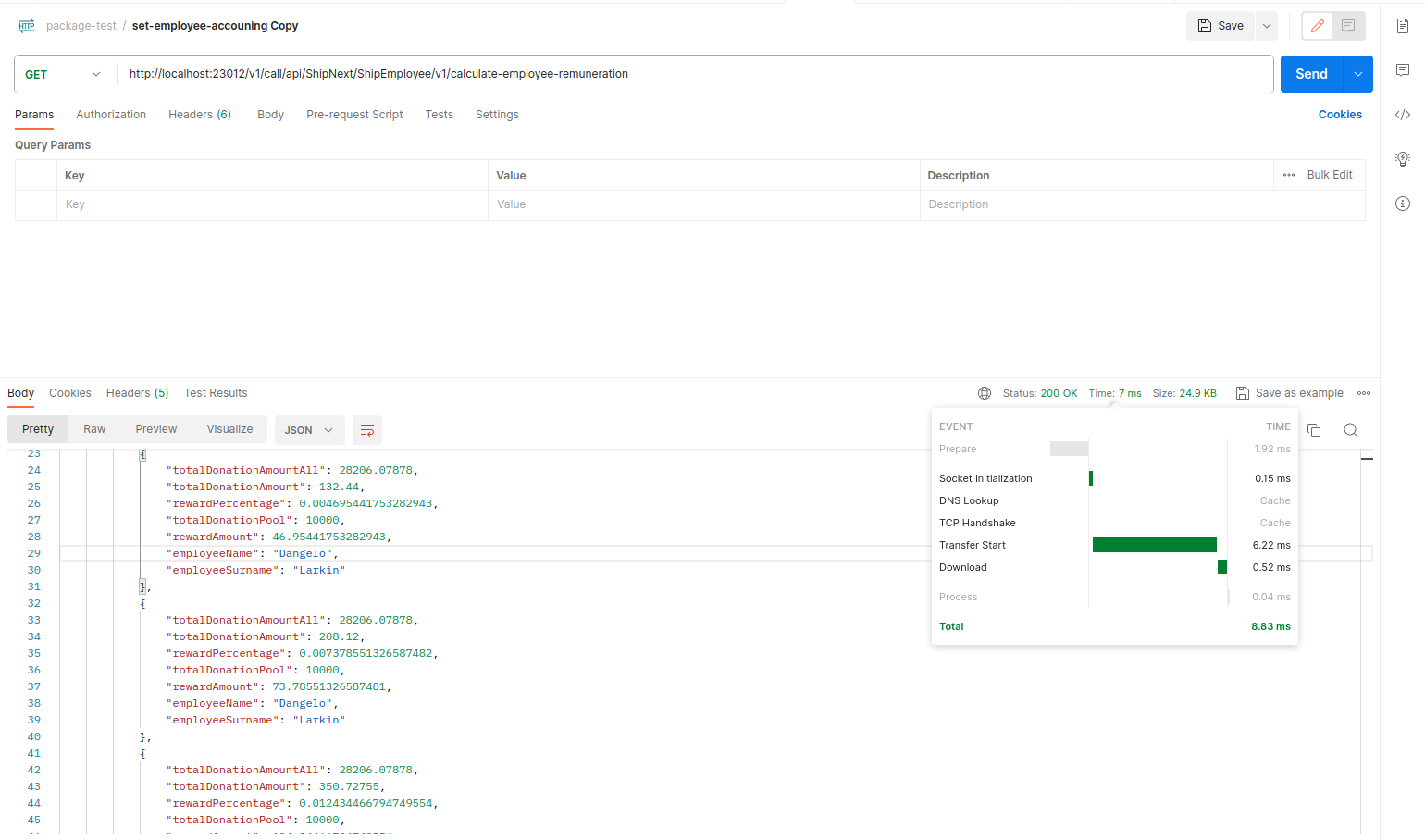The height and width of the screenshot is (840, 1425).
Task: Copy the response with copy icon
Action: click(x=1314, y=430)
